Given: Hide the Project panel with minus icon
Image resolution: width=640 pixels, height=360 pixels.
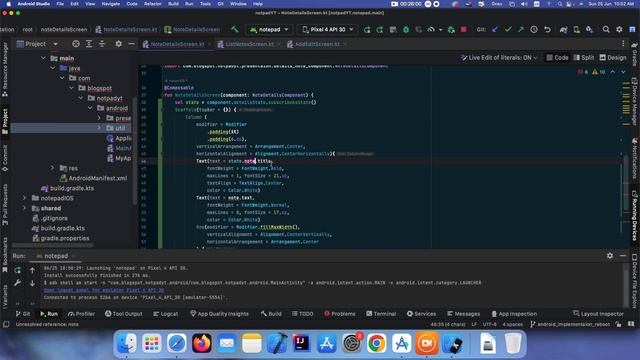Looking at the screenshot, I should point(131,44).
